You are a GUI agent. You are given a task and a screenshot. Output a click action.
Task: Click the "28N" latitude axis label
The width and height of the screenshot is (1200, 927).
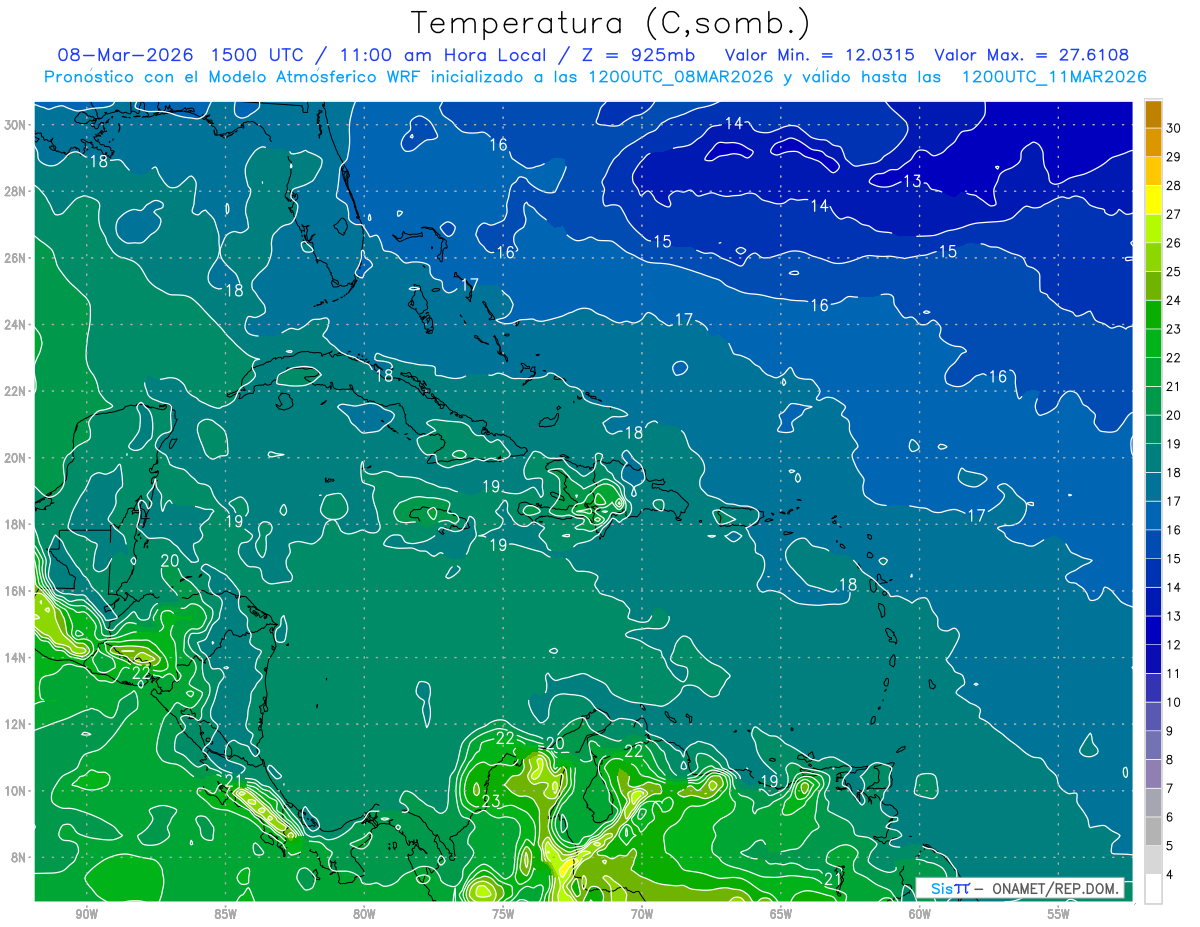pos(15,191)
